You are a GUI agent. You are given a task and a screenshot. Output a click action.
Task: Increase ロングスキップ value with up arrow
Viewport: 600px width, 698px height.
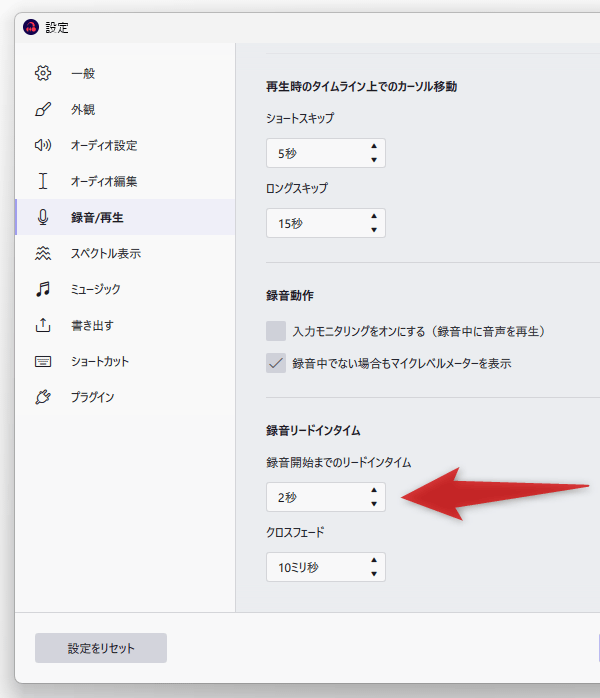374,216
